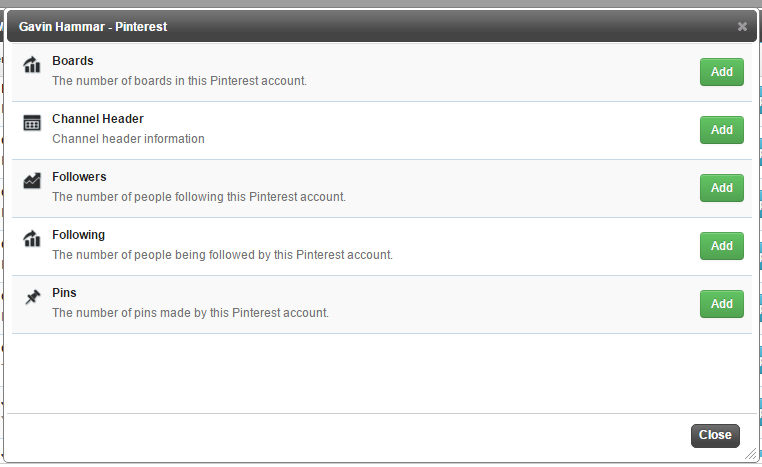Add the Followers widget
The image size is (762, 467).
(722, 188)
